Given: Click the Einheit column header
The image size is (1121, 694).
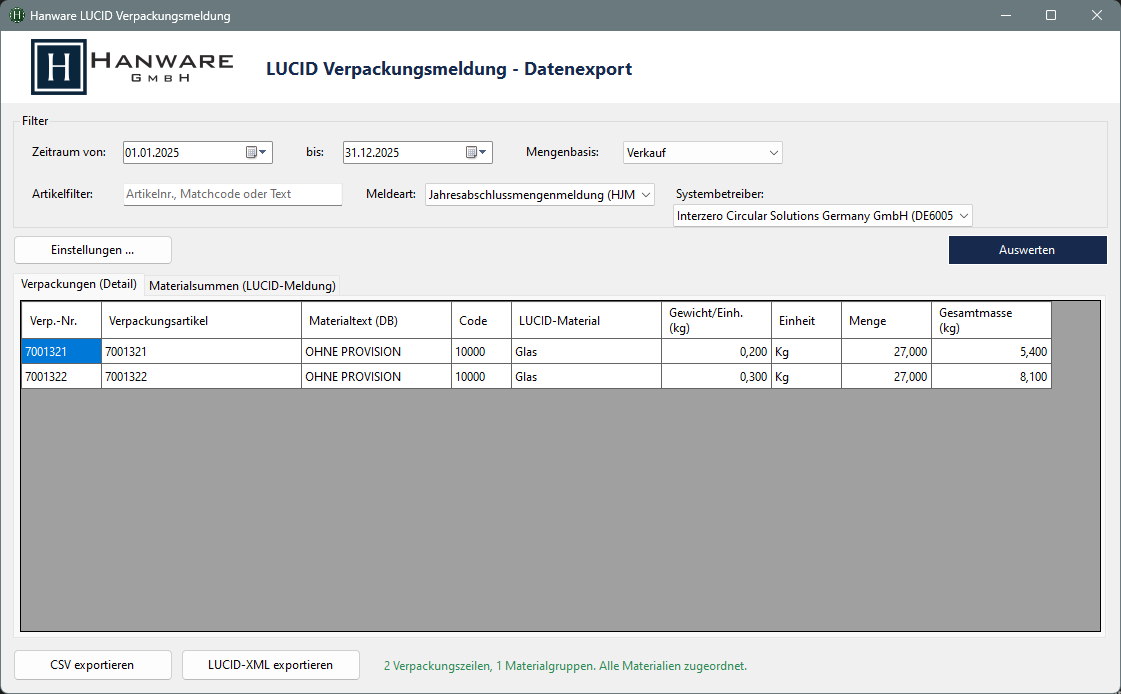Looking at the screenshot, I should pyautogui.click(x=806, y=320).
